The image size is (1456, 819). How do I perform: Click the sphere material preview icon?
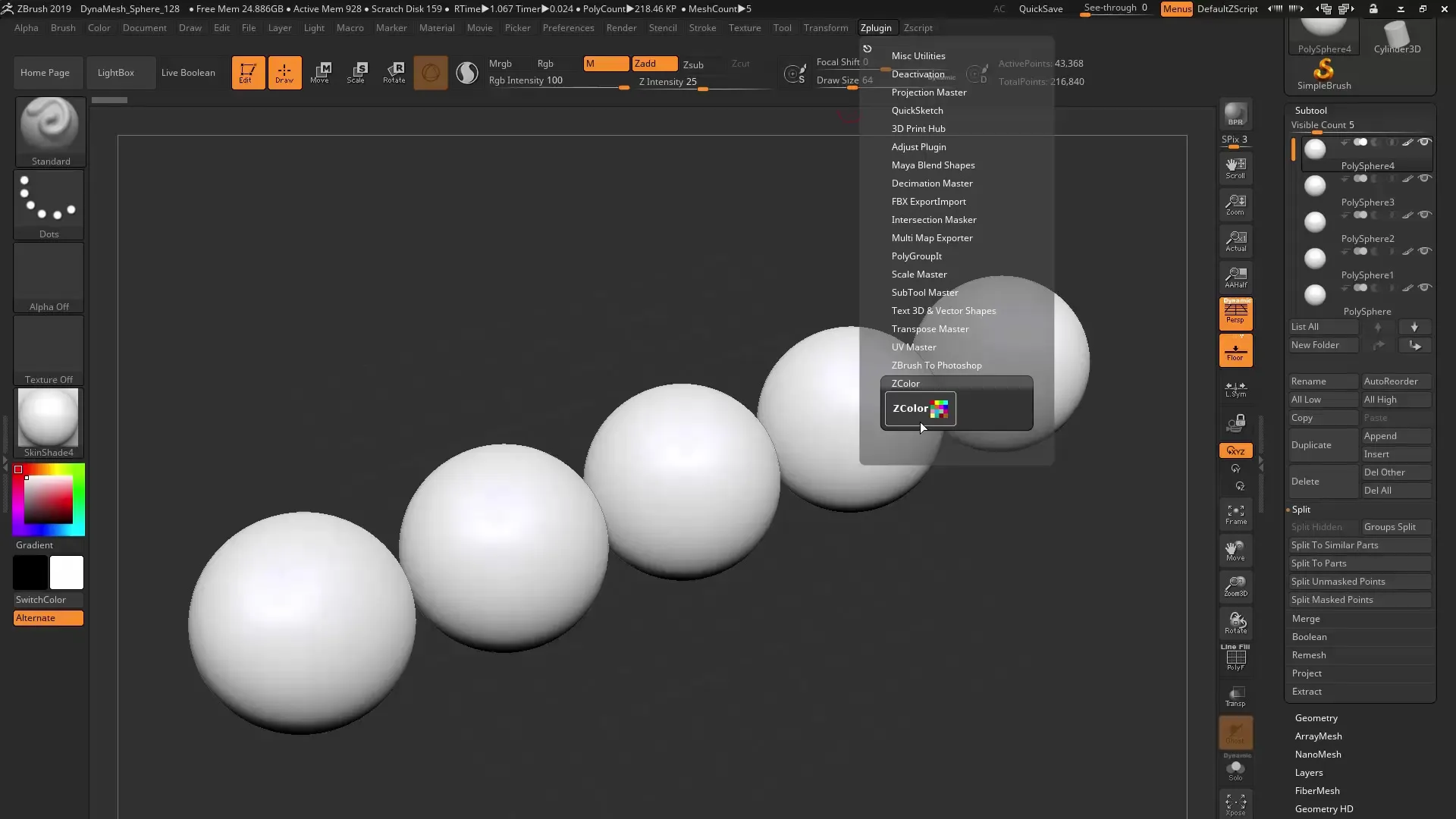(x=430, y=73)
